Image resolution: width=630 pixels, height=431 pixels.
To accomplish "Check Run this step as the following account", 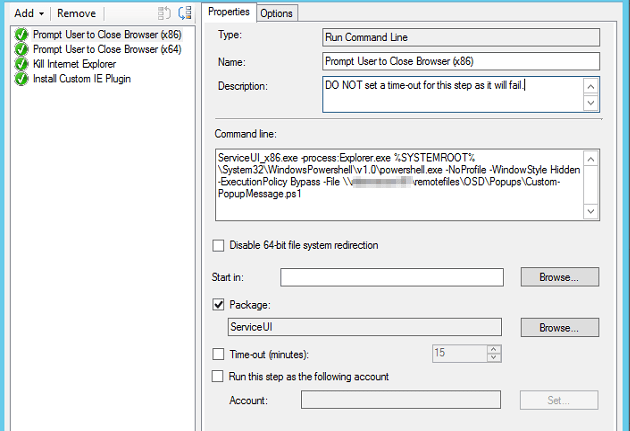I will point(219,376).
